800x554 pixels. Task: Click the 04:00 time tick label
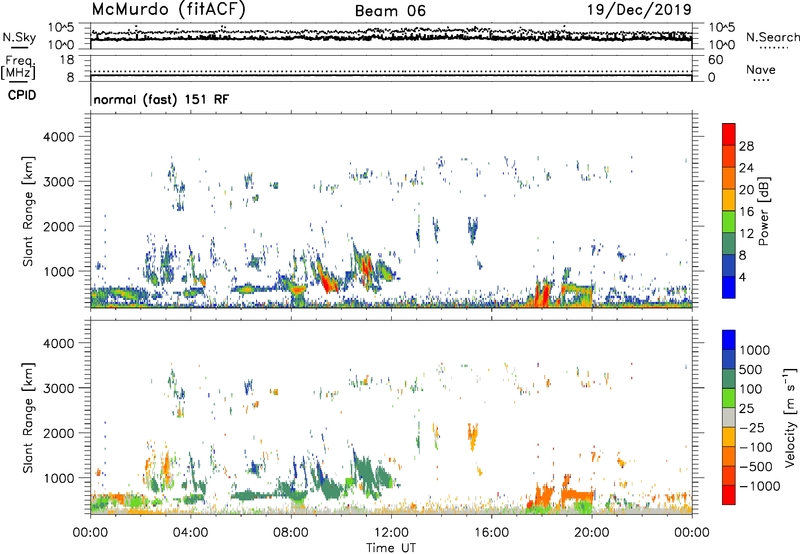[x=191, y=533]
